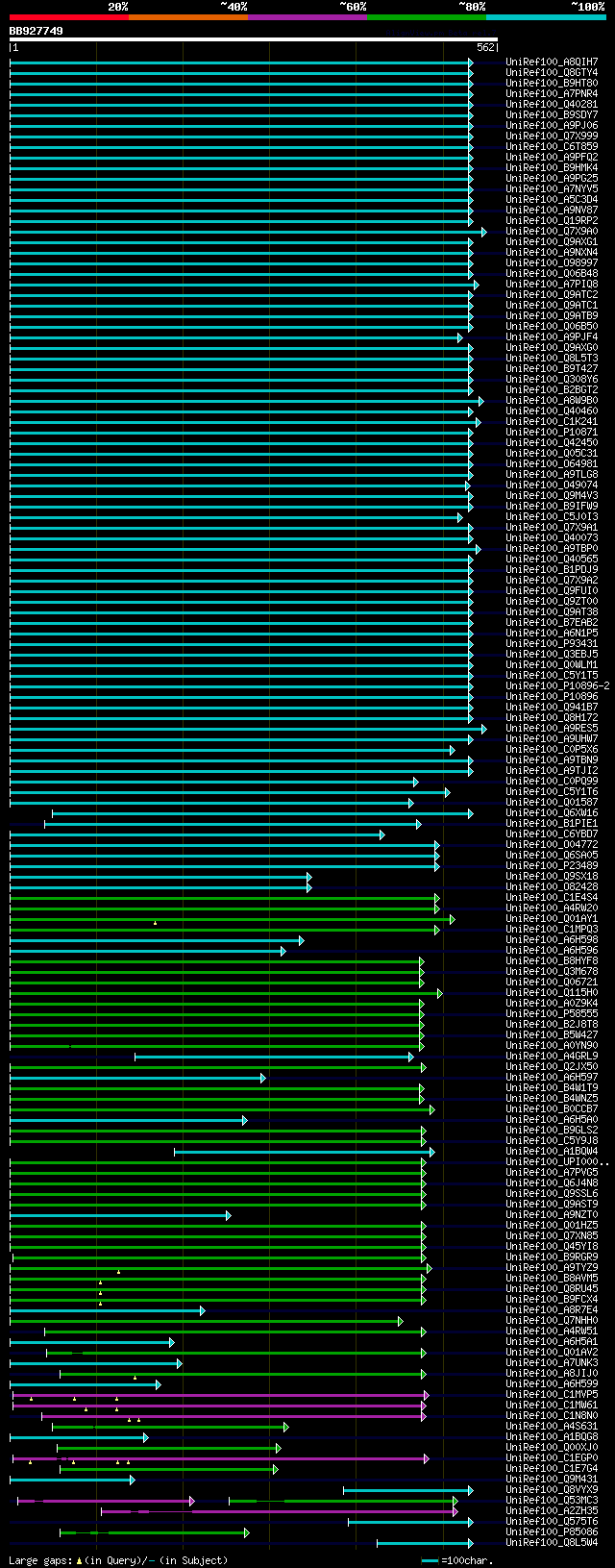Select the UniRef100_C1E4S4 label
This screenshot has width=615, height=1568.
tap(552, 898)
